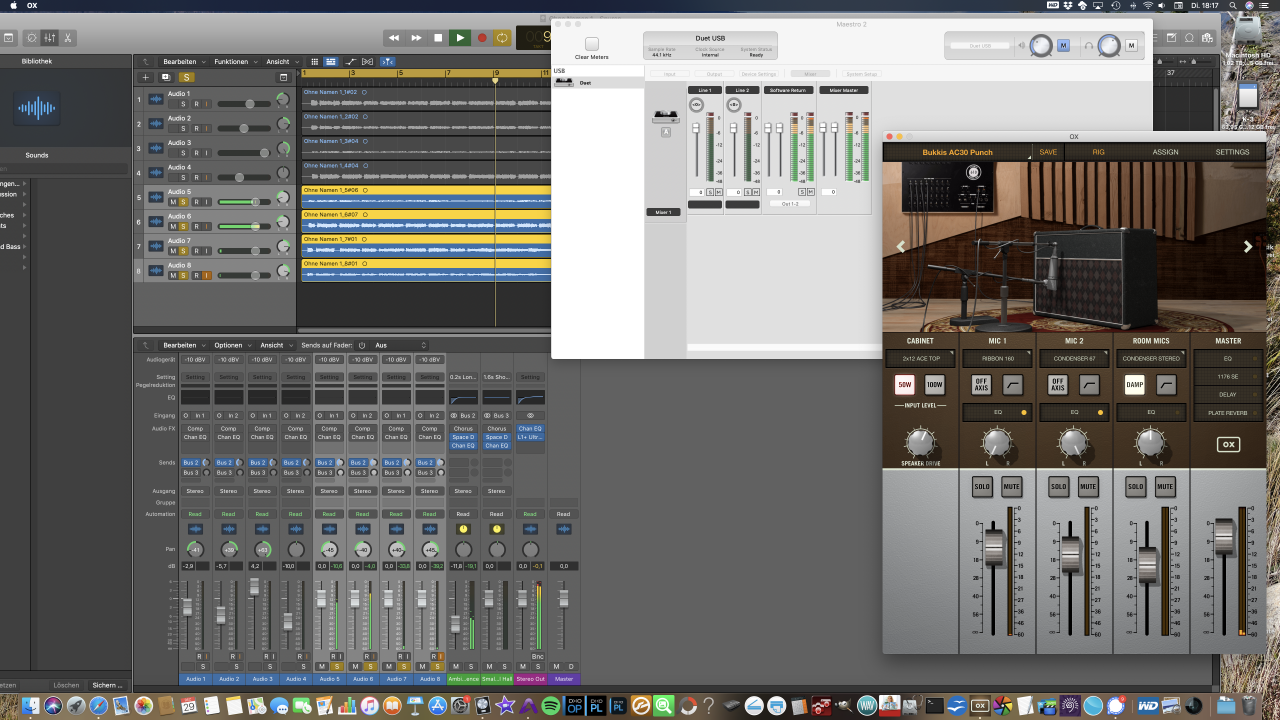
Task: Click SAVE in the OX window
Action: click(x=1048, y=152)
